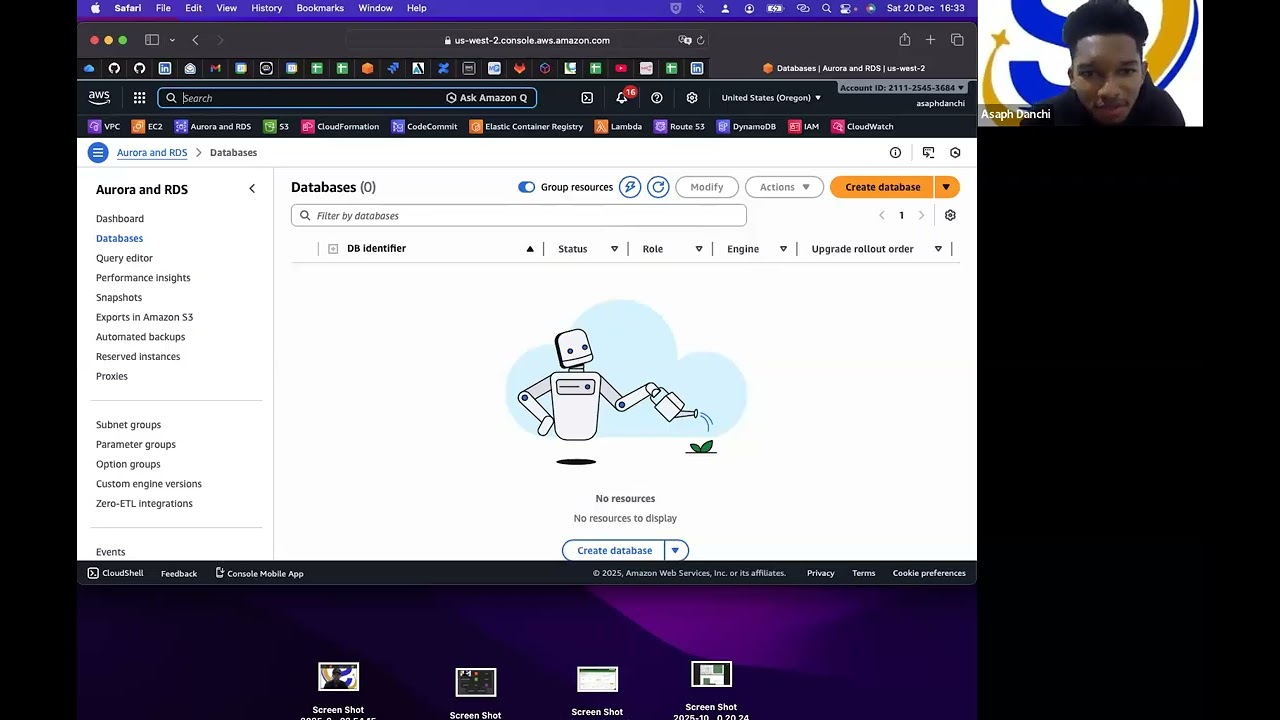
Task: Open the Create database split-button arrow at top
Action: coord(946,187)
